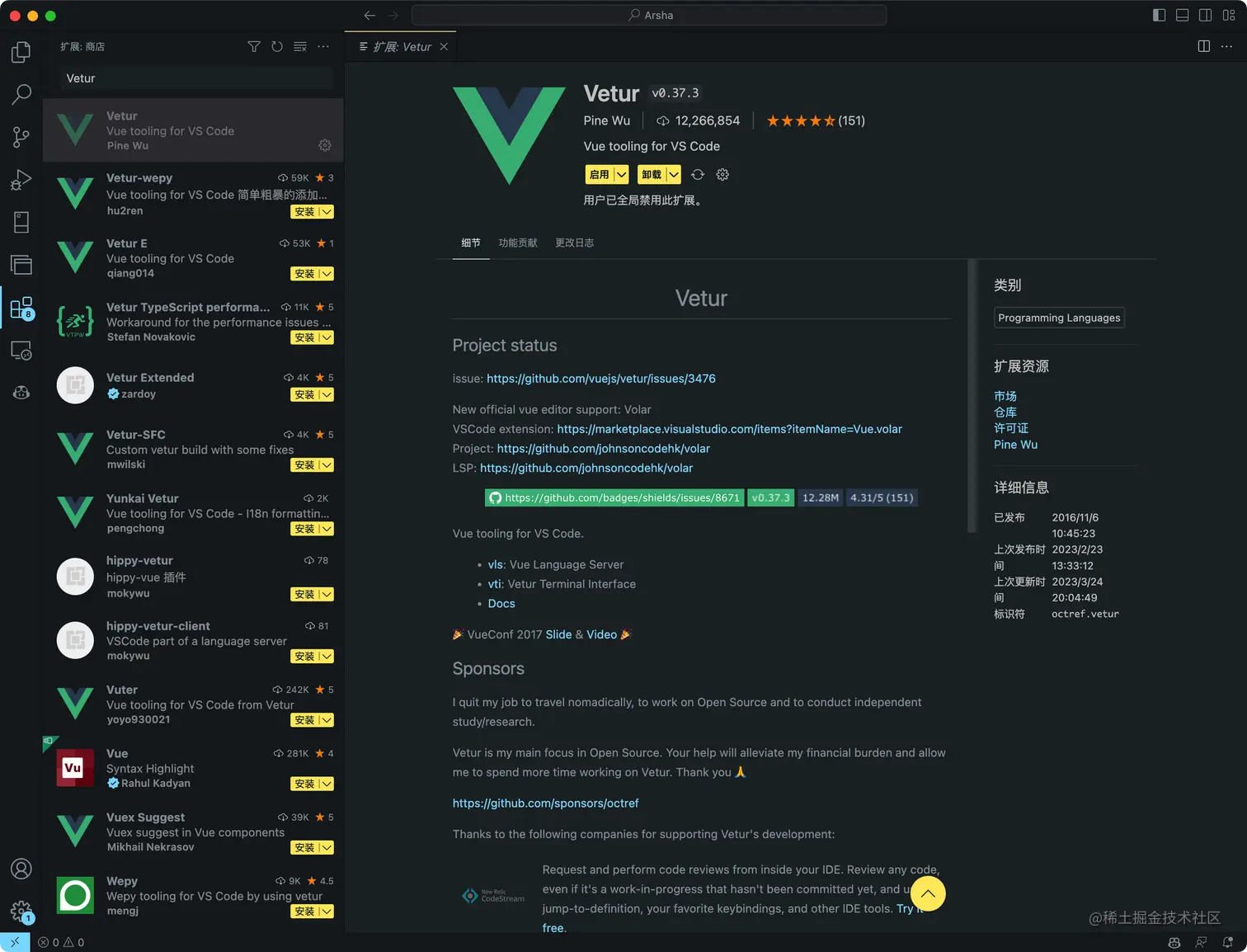
Task: Click the details page scrollbar
Action: 972,396
